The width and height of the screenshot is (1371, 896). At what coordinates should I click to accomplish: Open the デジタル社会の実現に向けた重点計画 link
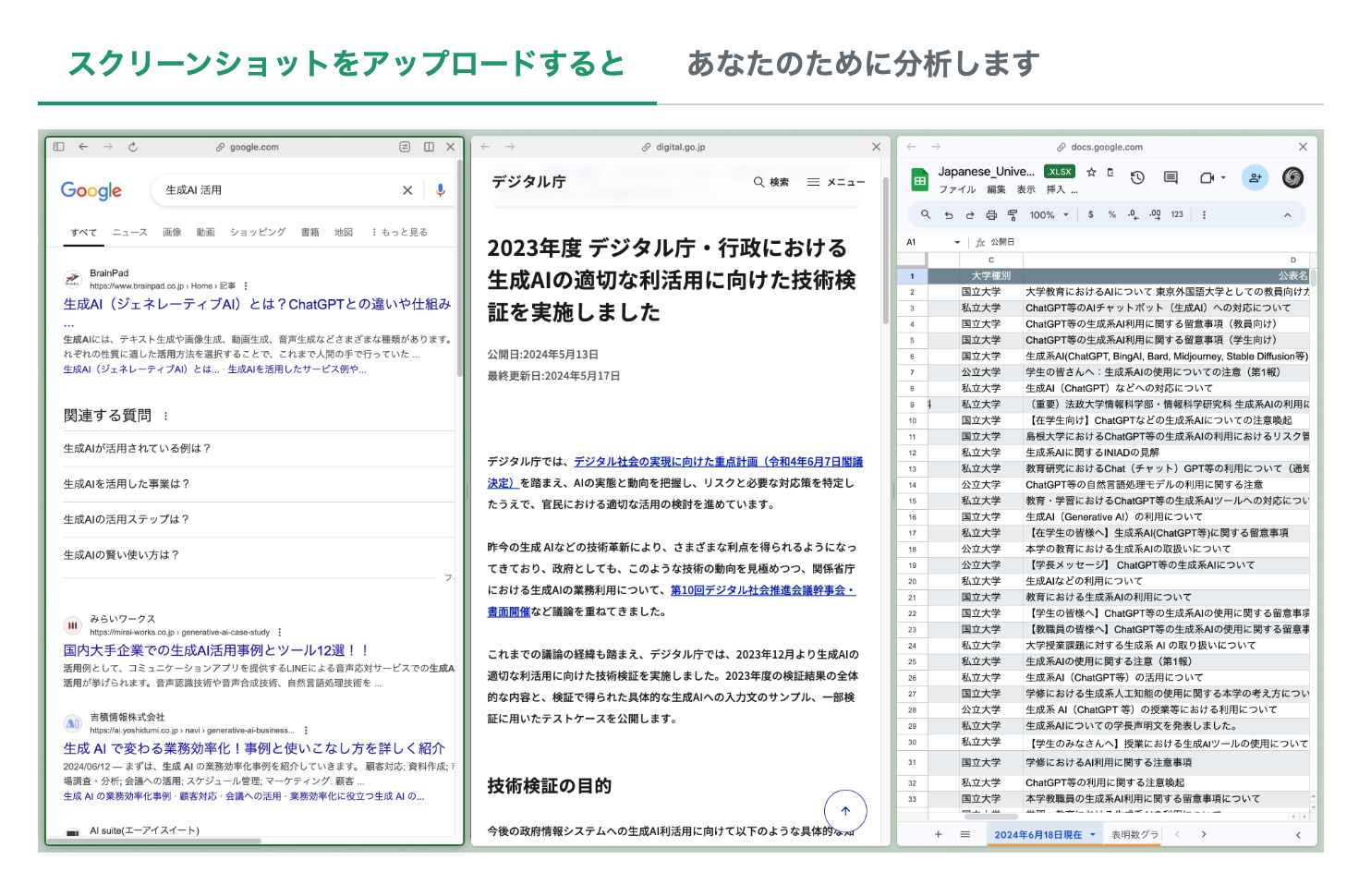point(718,462)
